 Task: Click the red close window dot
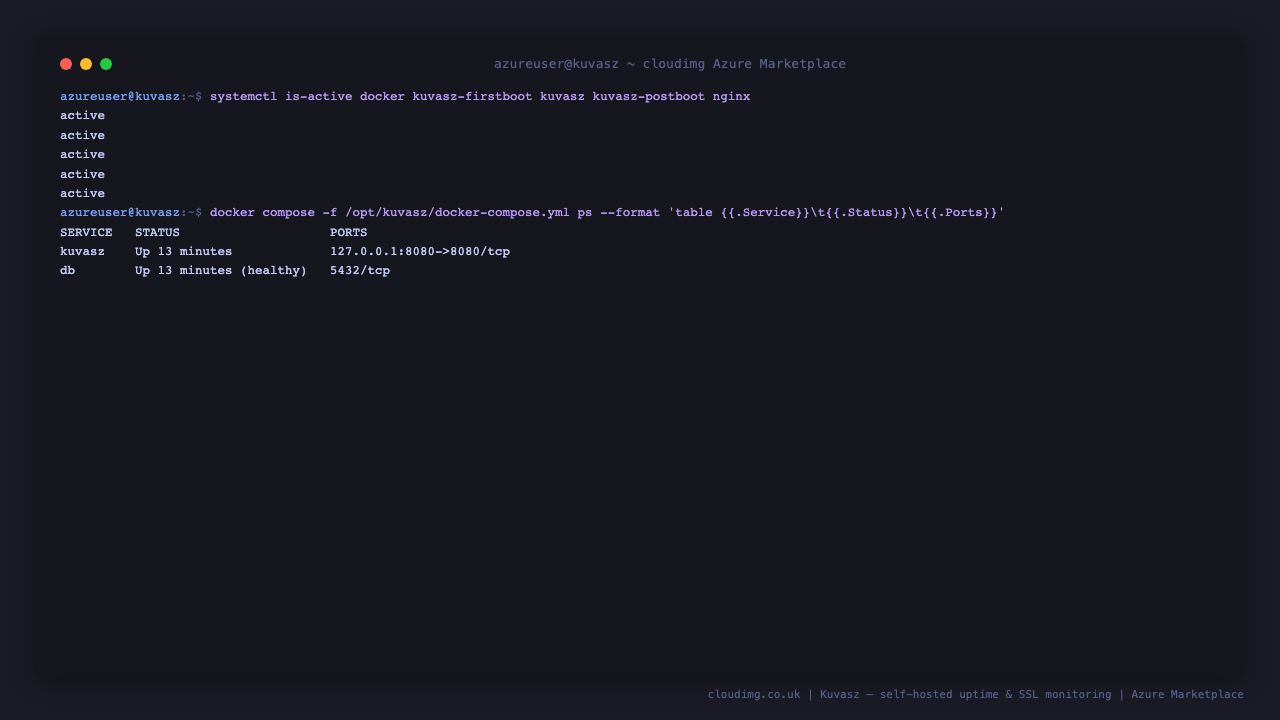coord(66,64)
